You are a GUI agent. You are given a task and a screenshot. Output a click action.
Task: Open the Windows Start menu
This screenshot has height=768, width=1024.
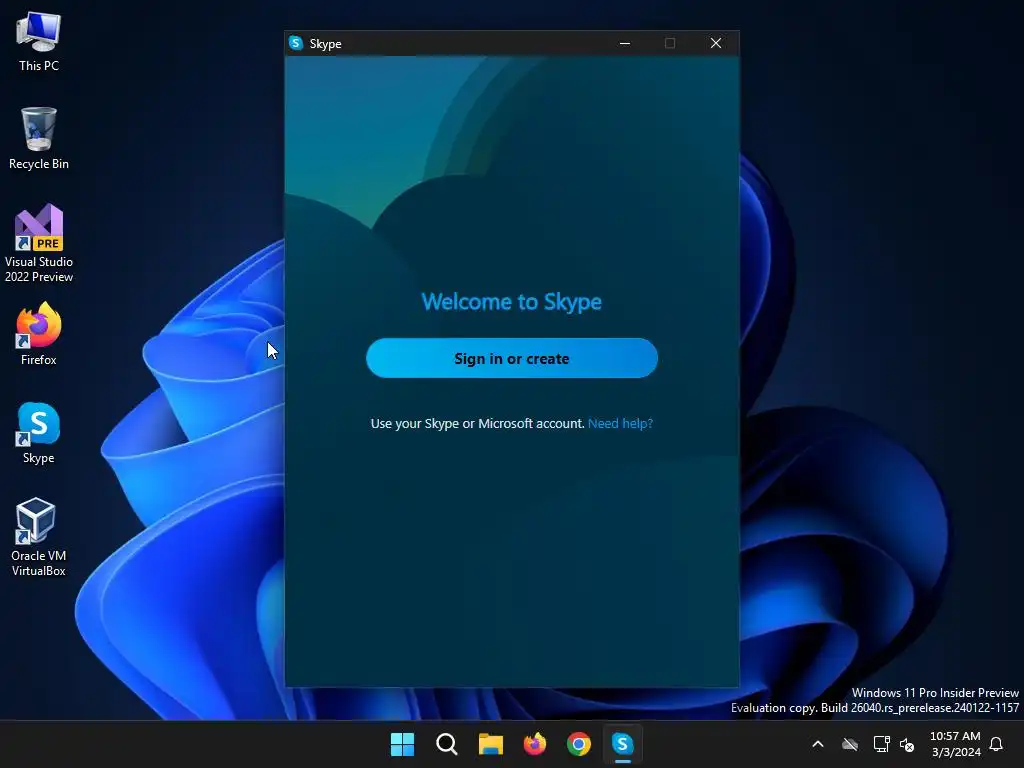[402, 744]
